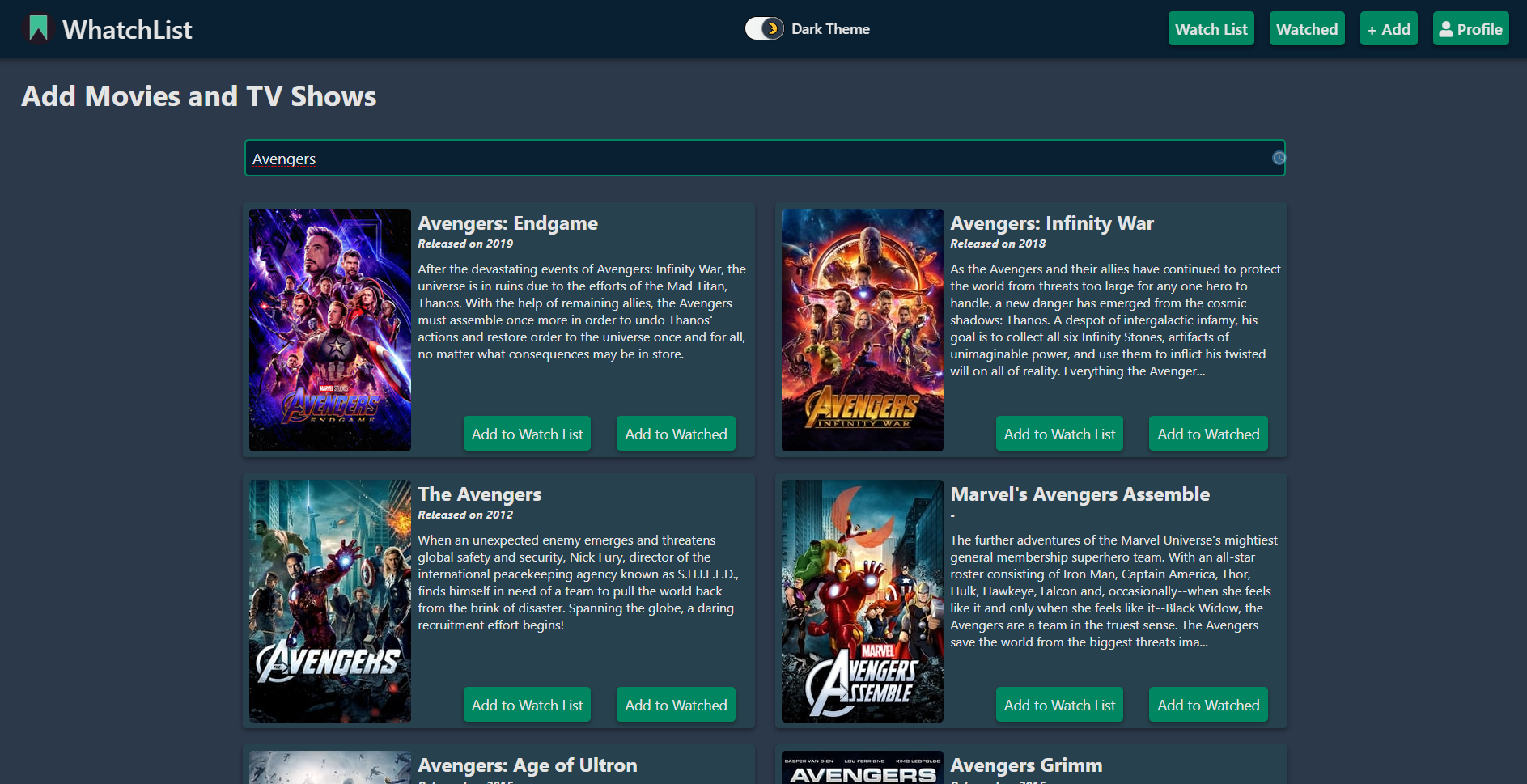1527x784 pixels.
Task: Click the Avengers: Age of Ultron poster
Action: click(330, 767)
